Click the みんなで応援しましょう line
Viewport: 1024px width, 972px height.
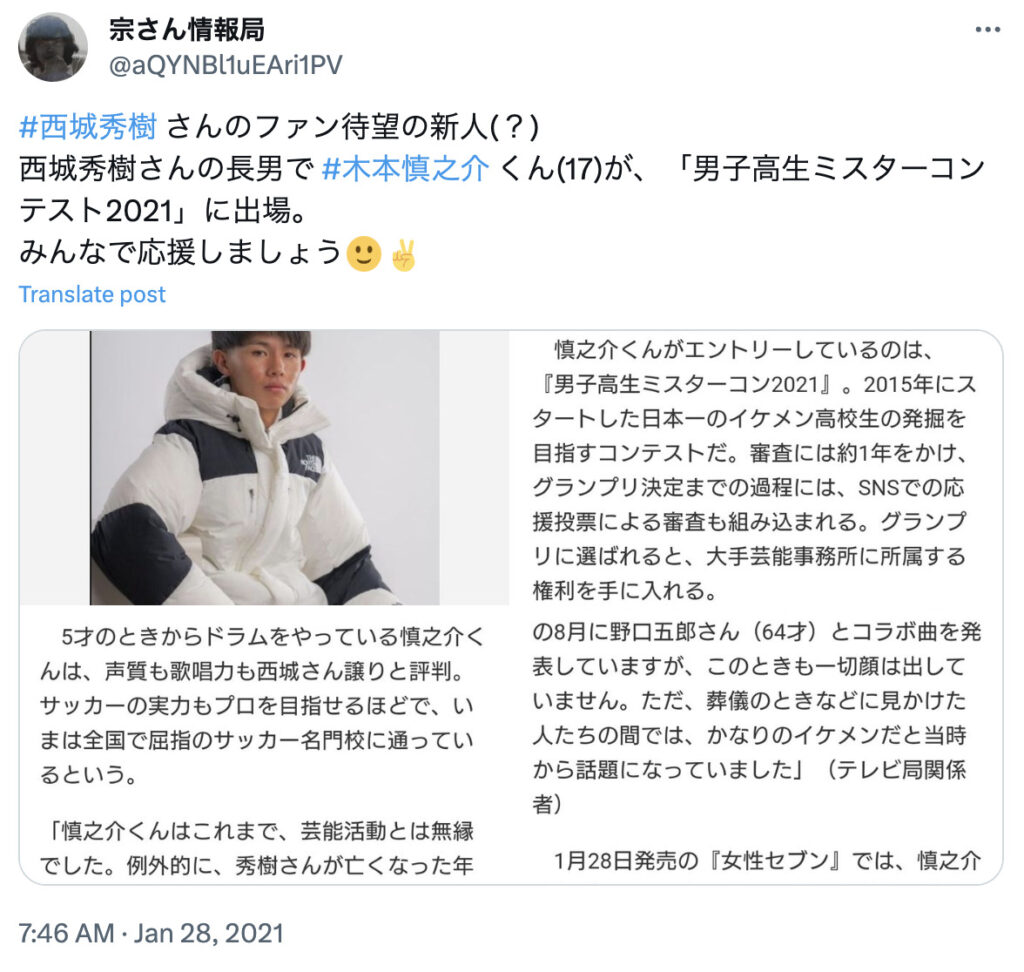(180, 253)
